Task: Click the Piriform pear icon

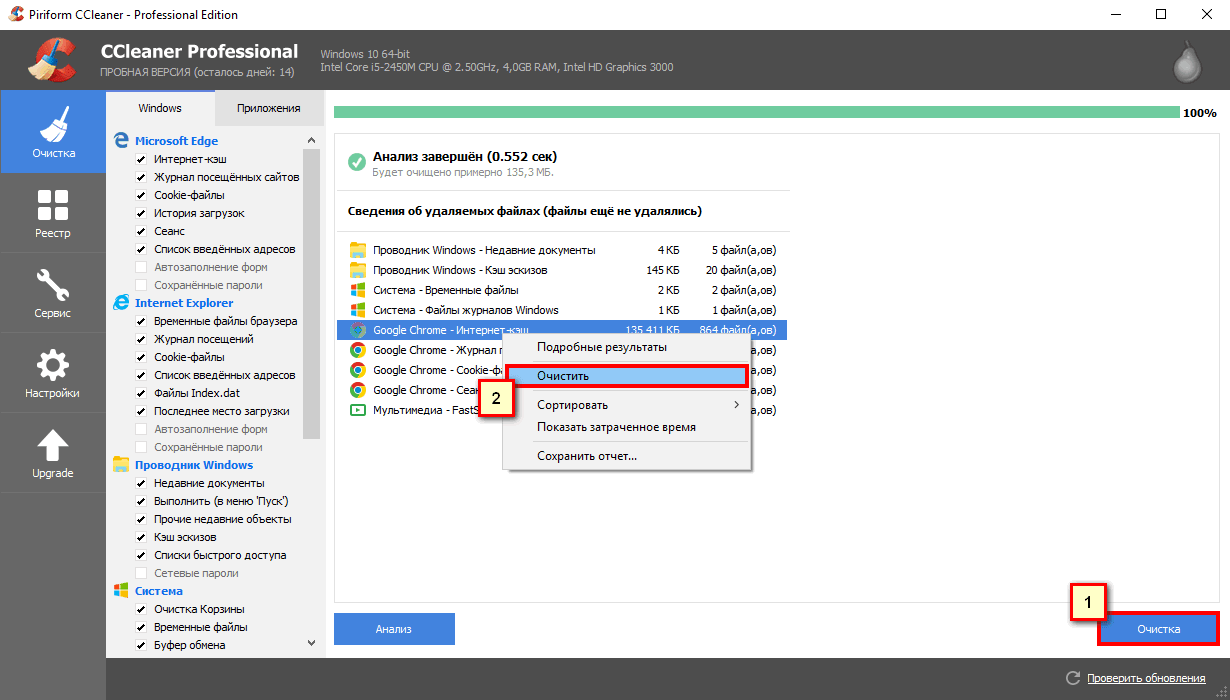Action: [1186, 62]
